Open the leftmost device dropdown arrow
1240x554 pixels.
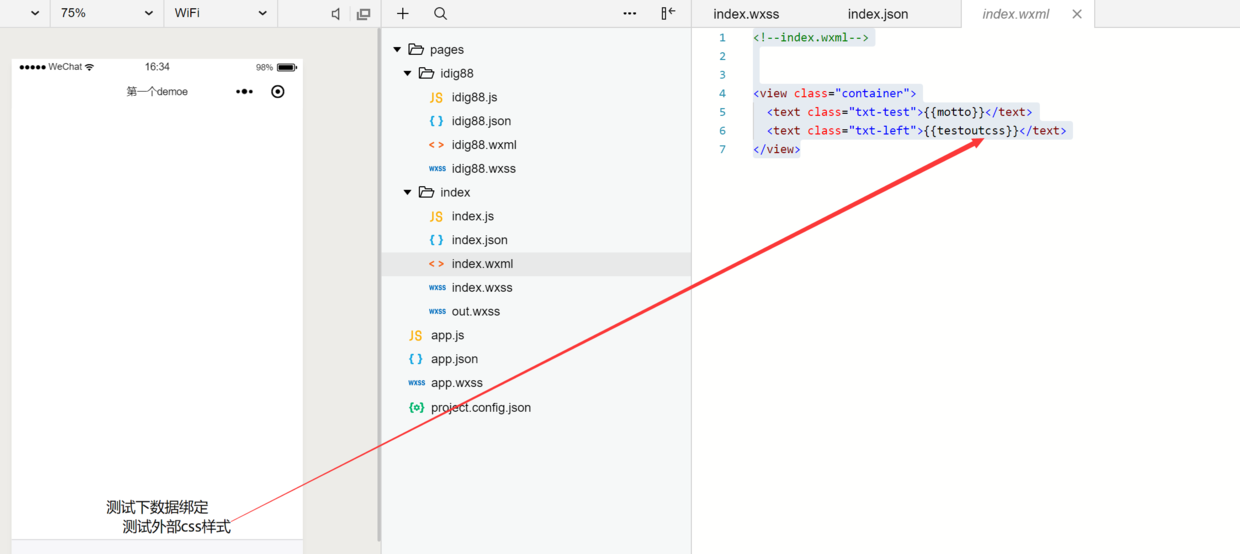35,14
